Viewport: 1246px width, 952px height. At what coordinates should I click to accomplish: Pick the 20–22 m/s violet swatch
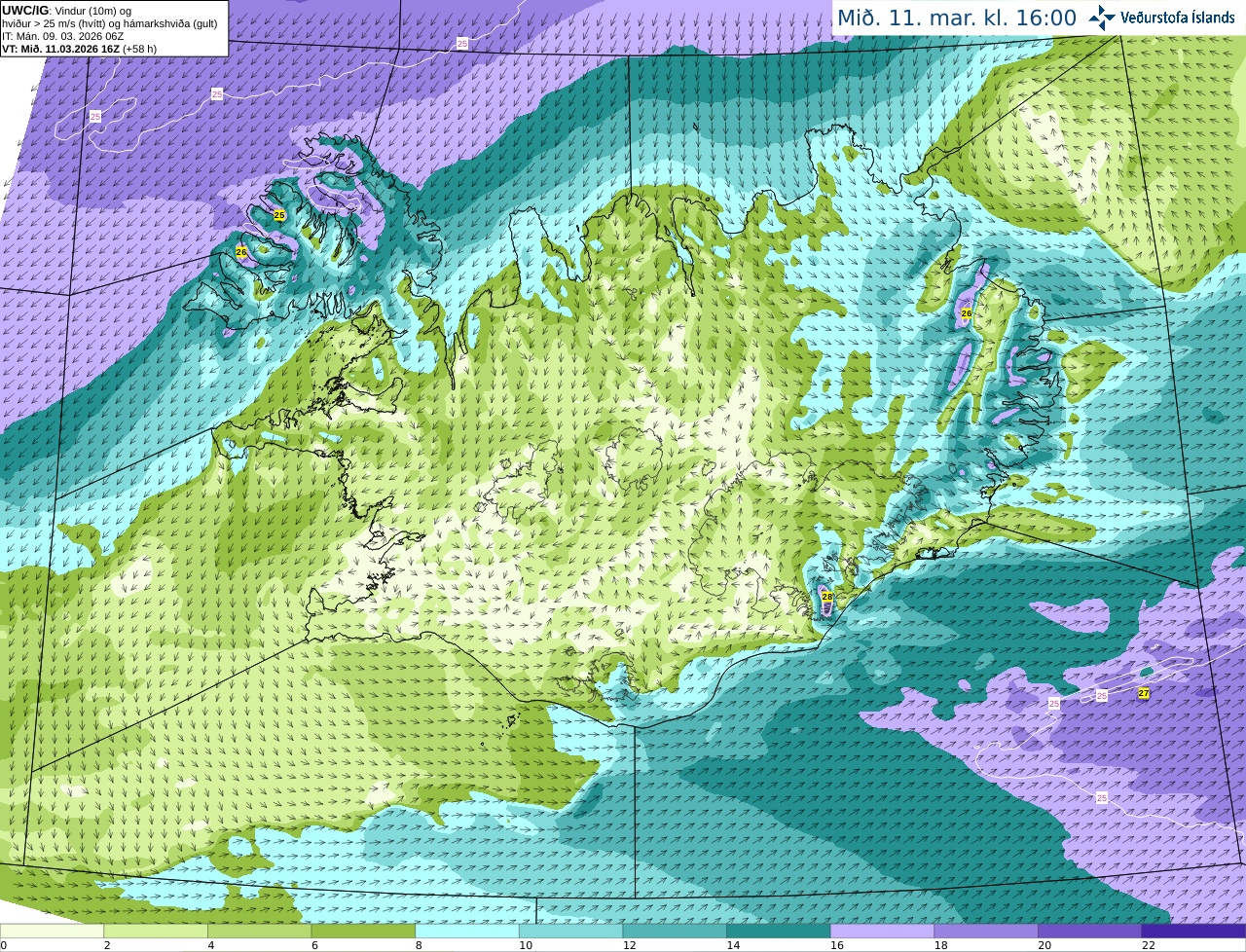(x=1090, y=931)
